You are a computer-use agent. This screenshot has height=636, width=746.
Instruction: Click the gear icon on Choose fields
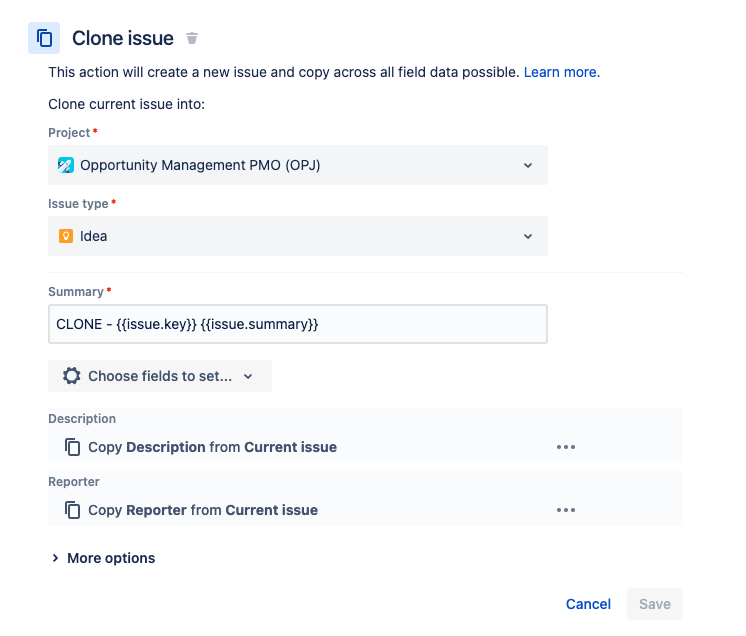71,376
